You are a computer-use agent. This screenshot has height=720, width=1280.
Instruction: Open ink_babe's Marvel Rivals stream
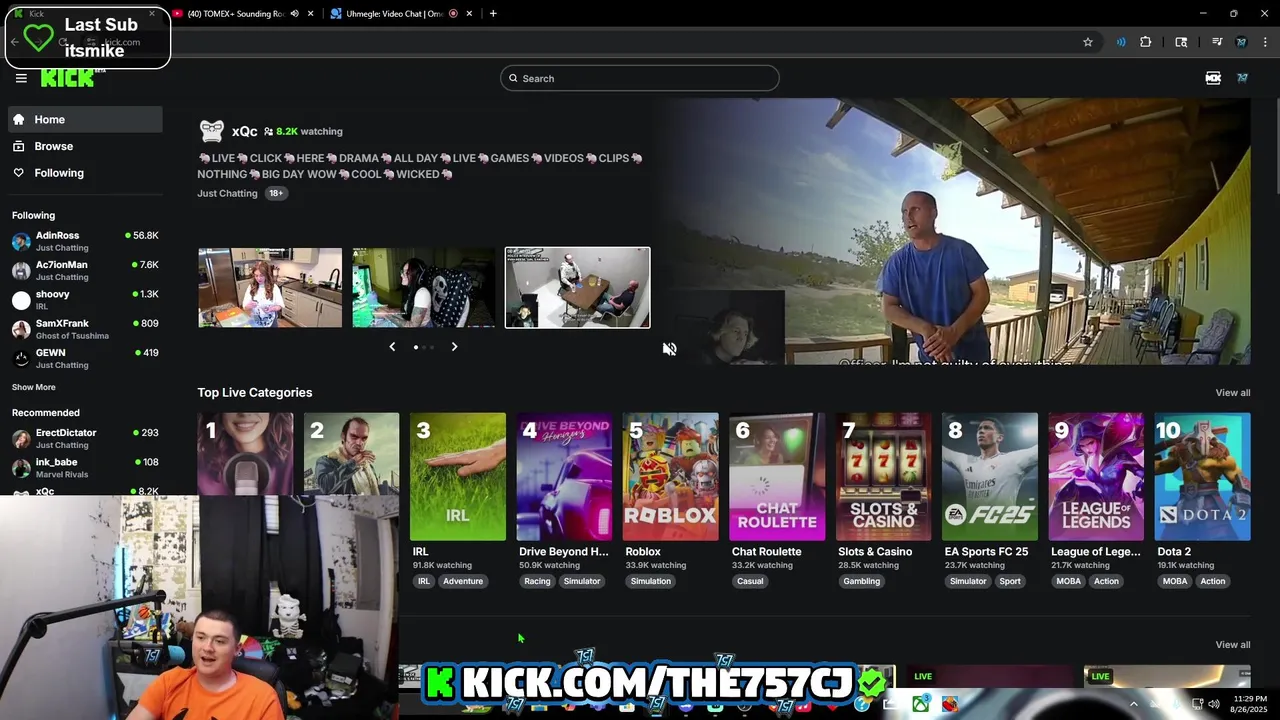coord(85,467)
